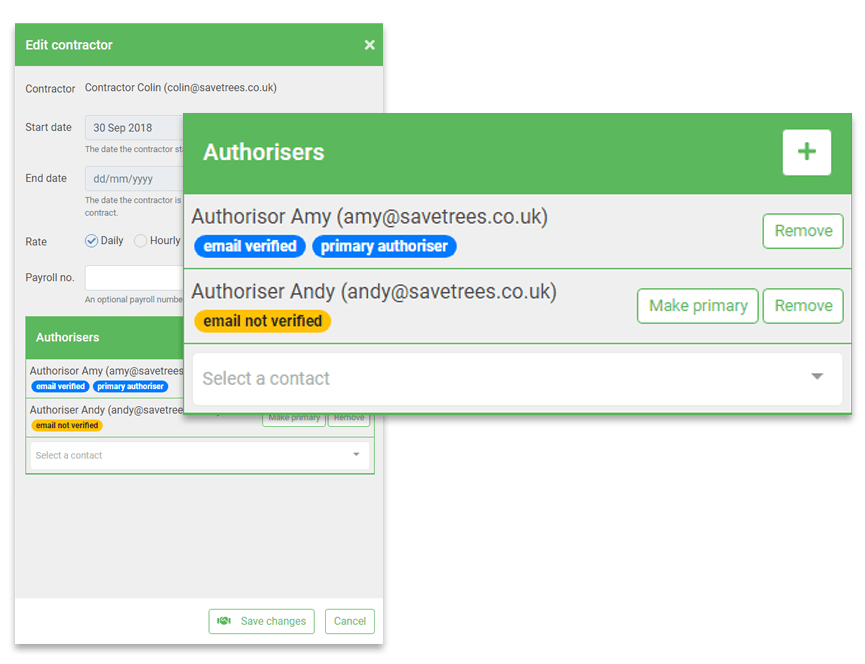This screenshot has width=865, height=664.
Task: Click 'Authorisor Amy (amy@savetrees.co.uk)' in enlarged panel
Action: coord(370,217)
